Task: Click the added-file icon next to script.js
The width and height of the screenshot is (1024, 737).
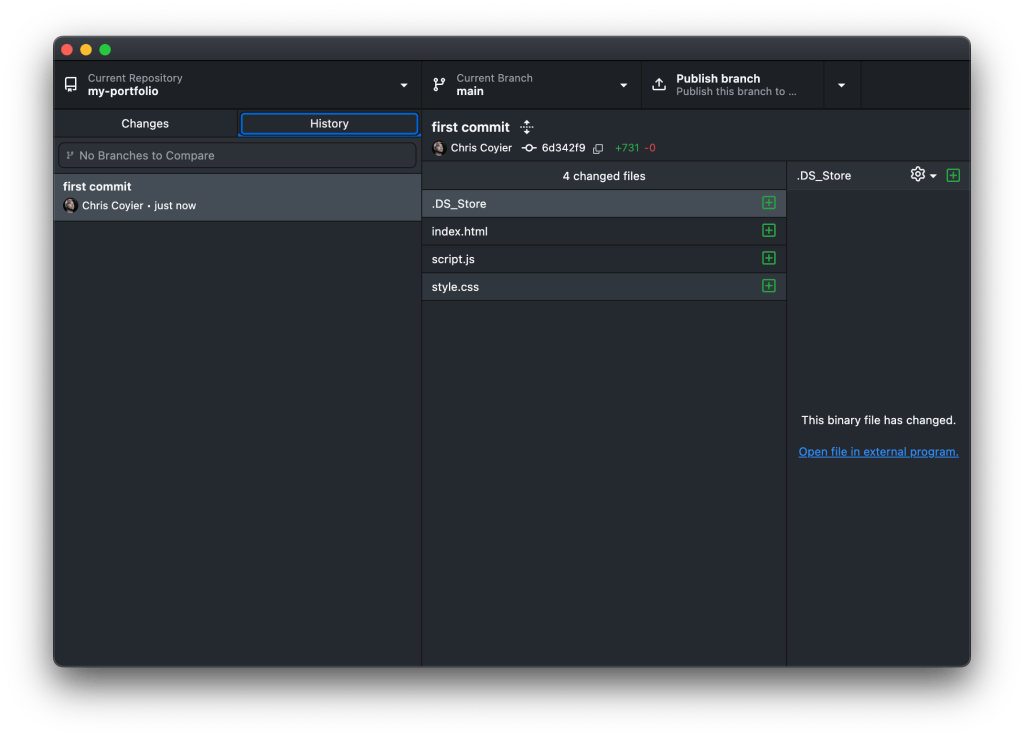Action: point(768,258)
